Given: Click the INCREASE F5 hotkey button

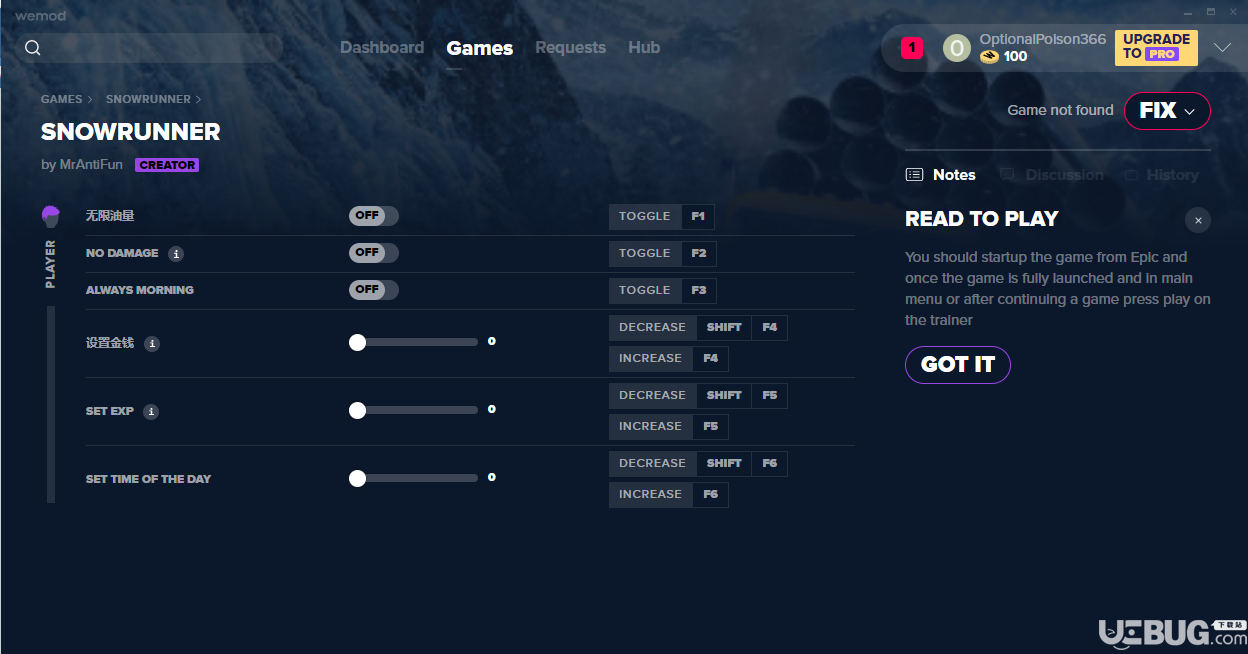Looking at the screenshot, I should coord(669,427).
